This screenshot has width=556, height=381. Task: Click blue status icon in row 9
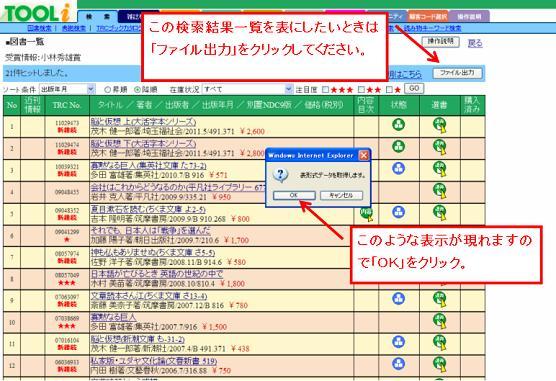pos(399,299)
